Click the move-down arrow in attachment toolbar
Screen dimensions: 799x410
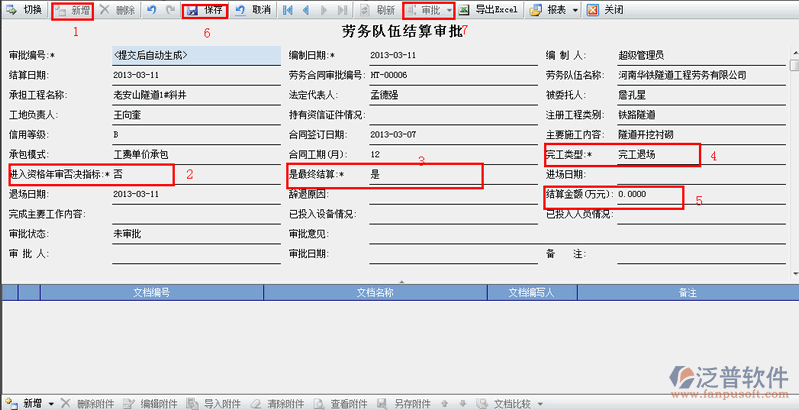[x=462, y=404]
